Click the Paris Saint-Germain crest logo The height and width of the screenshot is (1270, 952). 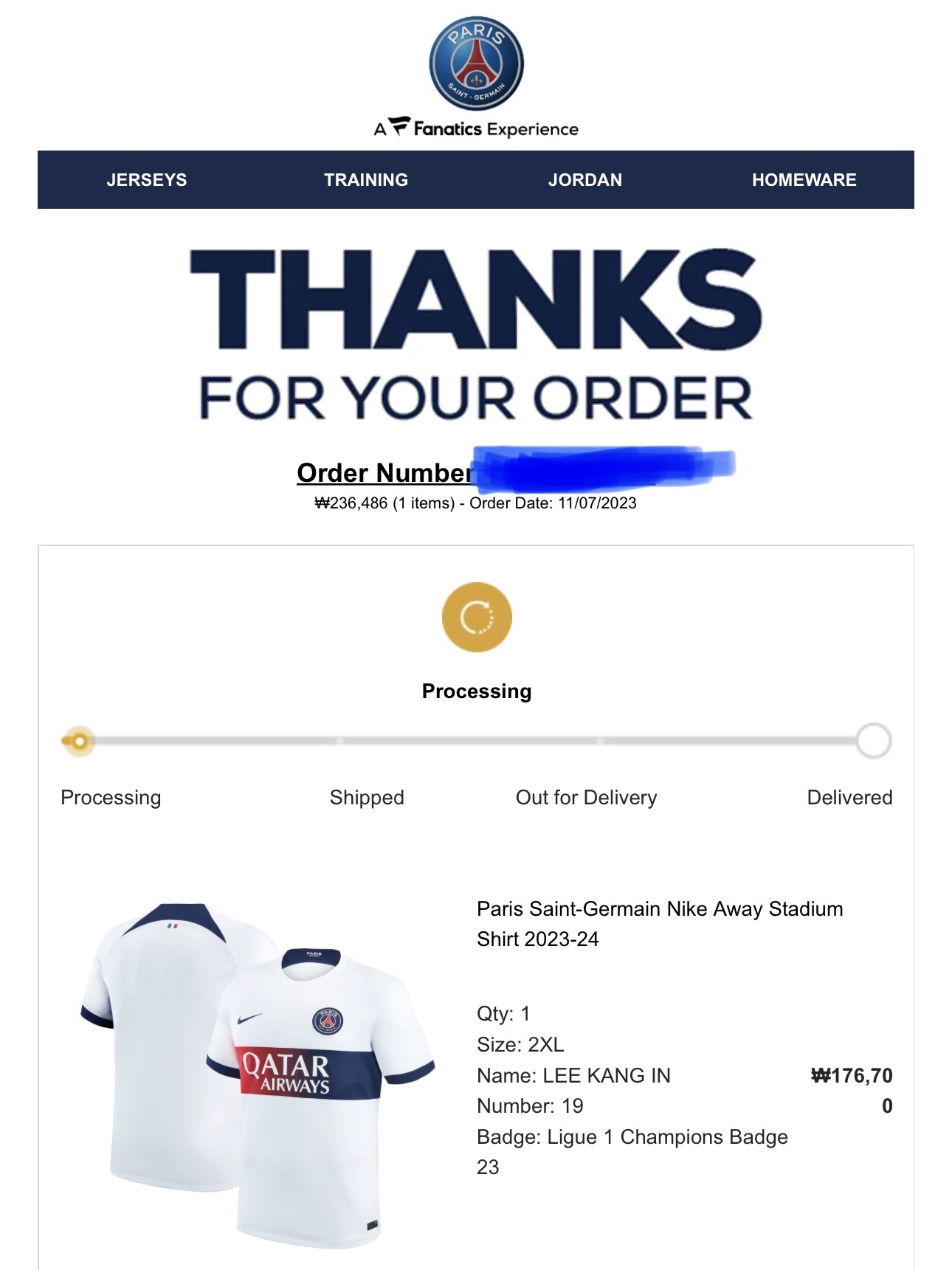pos(477,63)
